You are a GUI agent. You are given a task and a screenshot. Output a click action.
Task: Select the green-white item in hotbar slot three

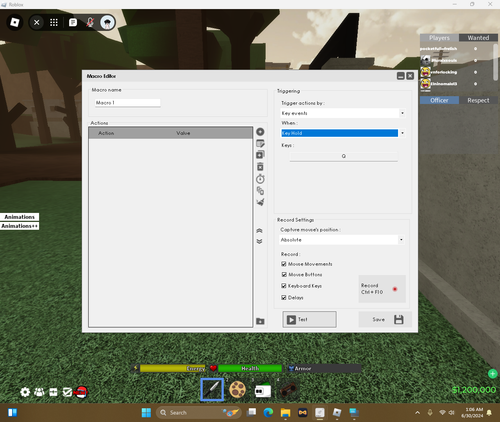(263, 390)
